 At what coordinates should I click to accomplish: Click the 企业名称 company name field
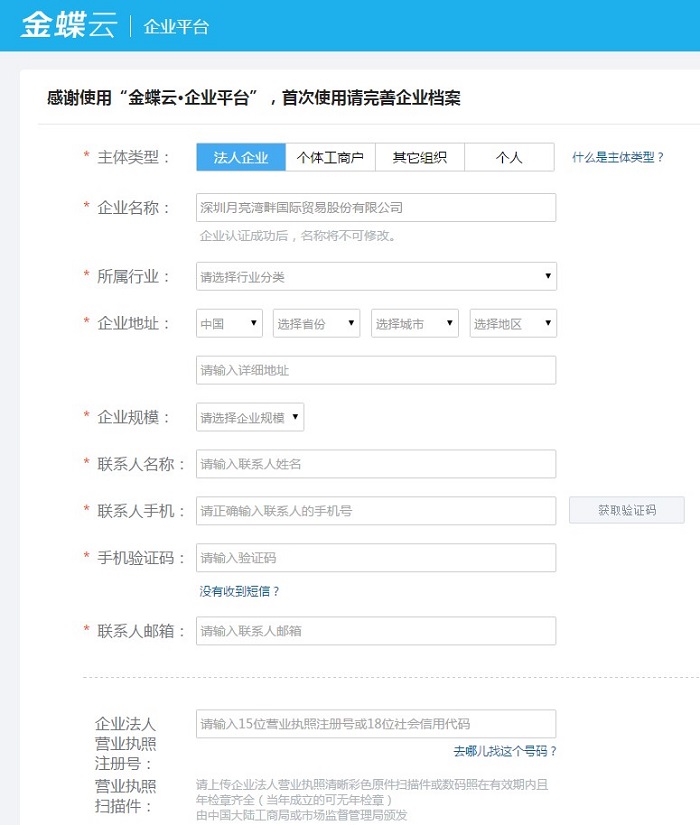375,208
